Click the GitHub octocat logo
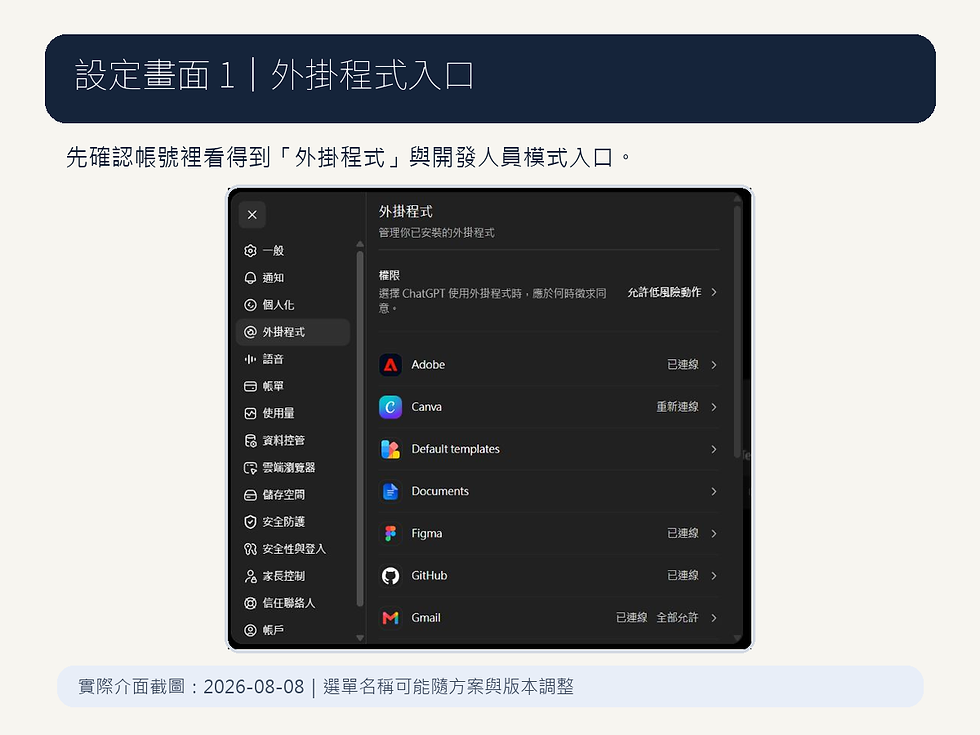 coord(391,576)
